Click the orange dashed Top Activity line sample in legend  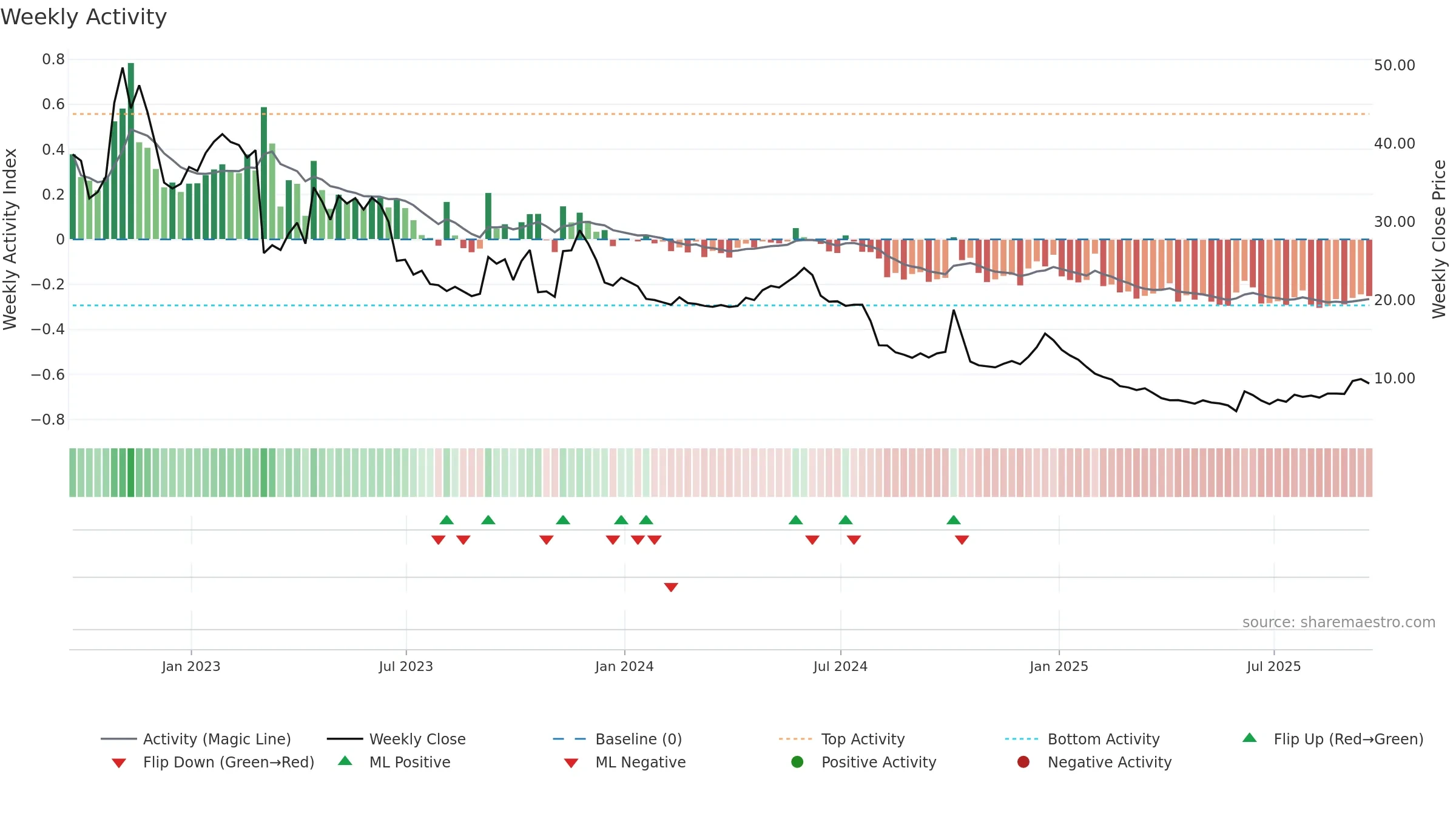pyautogui.click(x=795, y=739)
